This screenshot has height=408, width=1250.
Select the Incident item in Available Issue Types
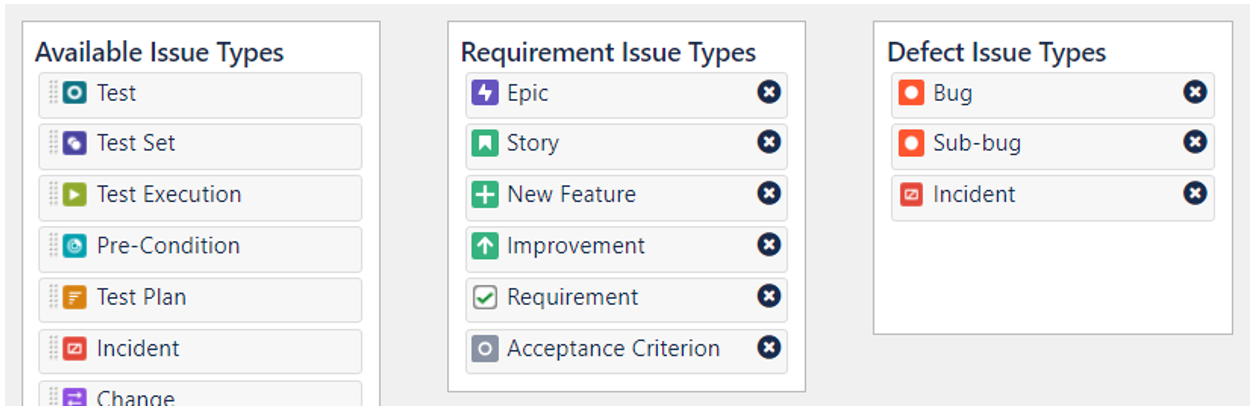click(x=200, y=350)
